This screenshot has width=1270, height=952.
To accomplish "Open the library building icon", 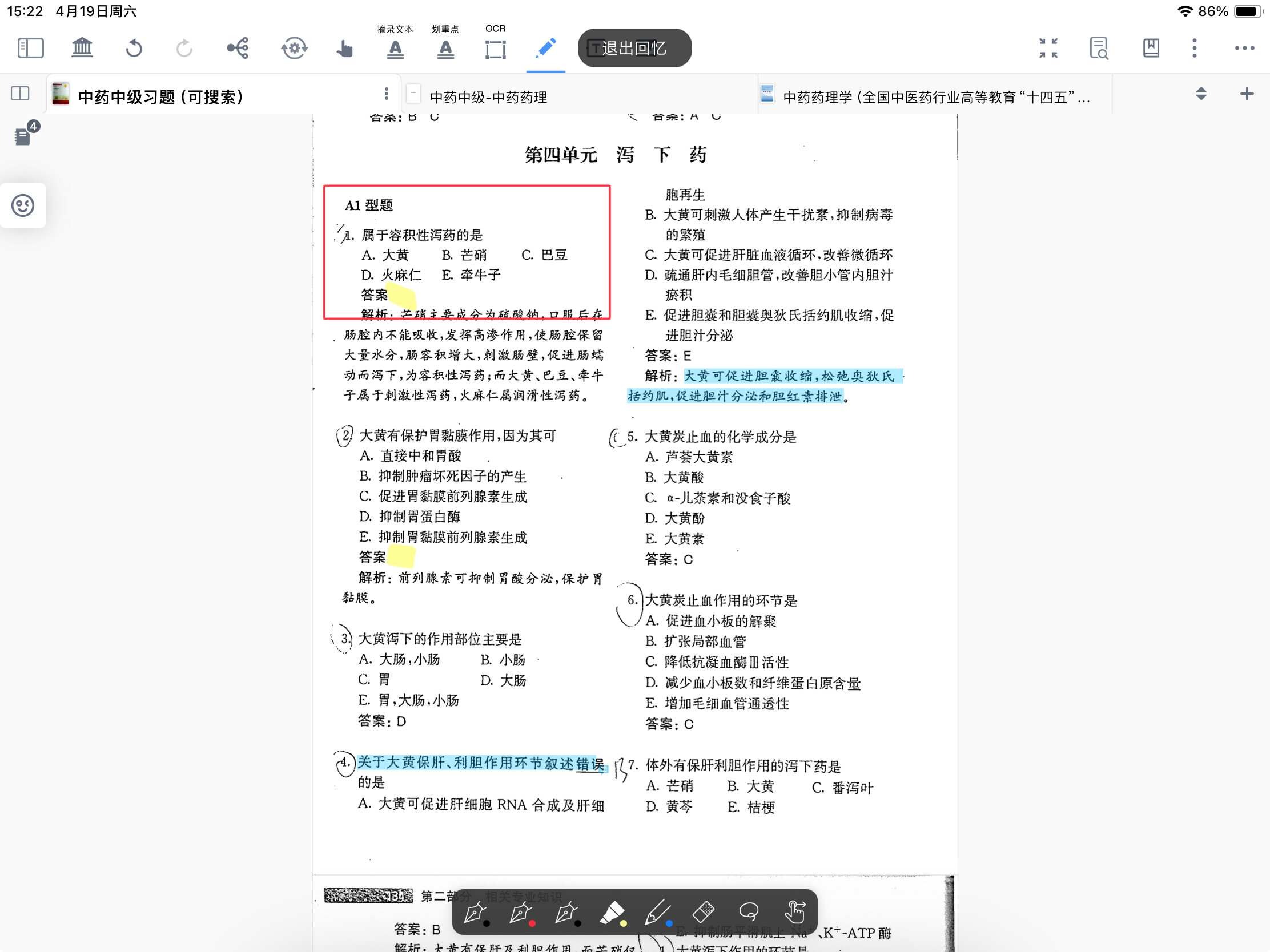I will click(82, 47).
